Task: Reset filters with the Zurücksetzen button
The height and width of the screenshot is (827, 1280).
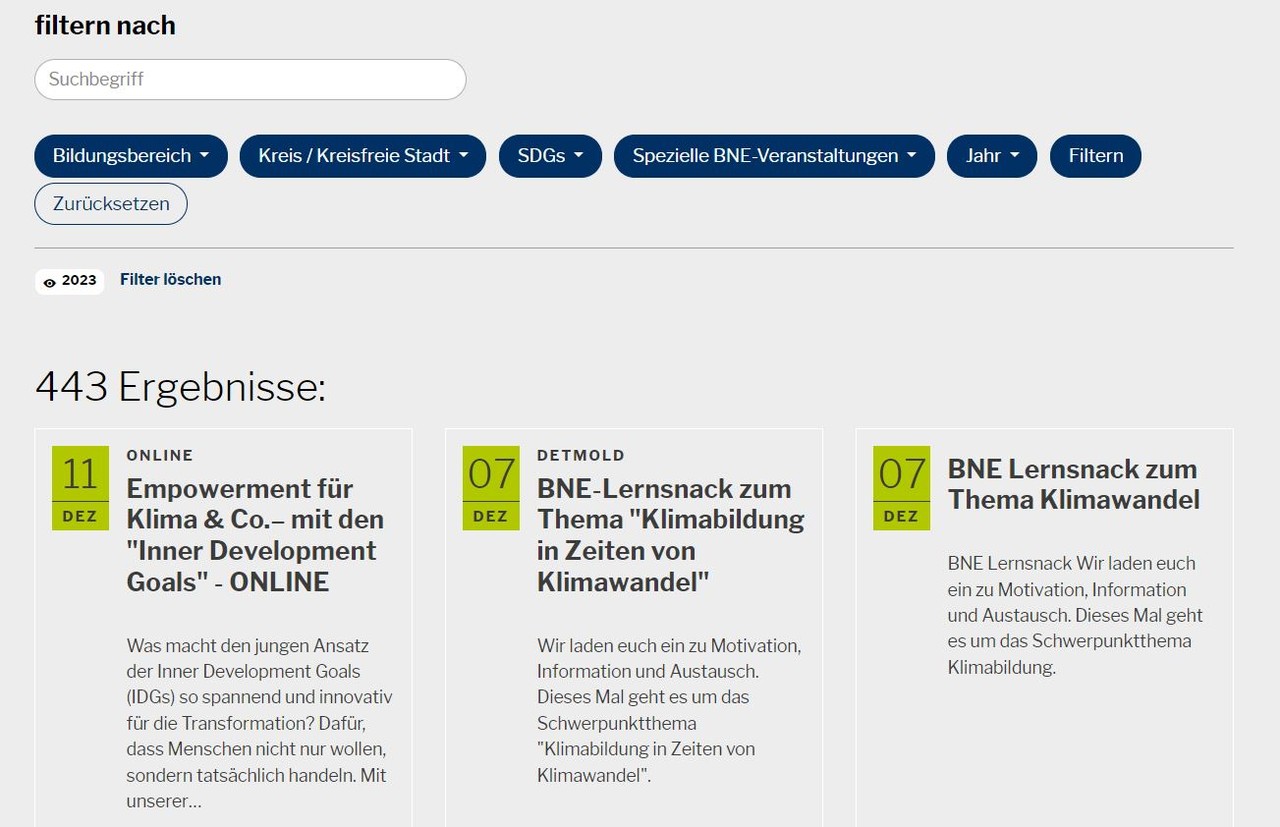Action: (x=111, y=204)
